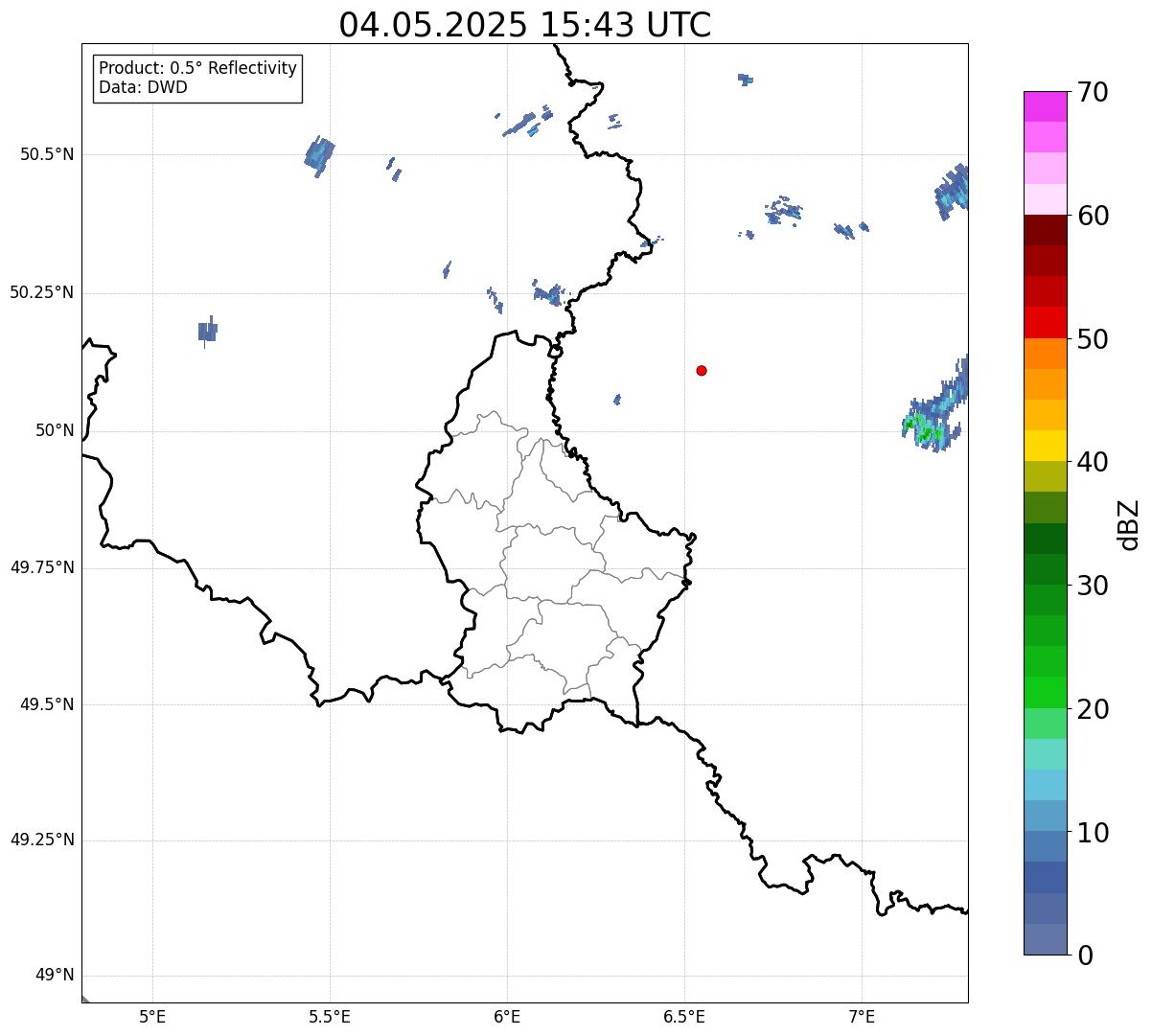Click the 6°E longitude label
Image resolution: width=1152 pixels, height=1036 pixels.
[507, 1016]
